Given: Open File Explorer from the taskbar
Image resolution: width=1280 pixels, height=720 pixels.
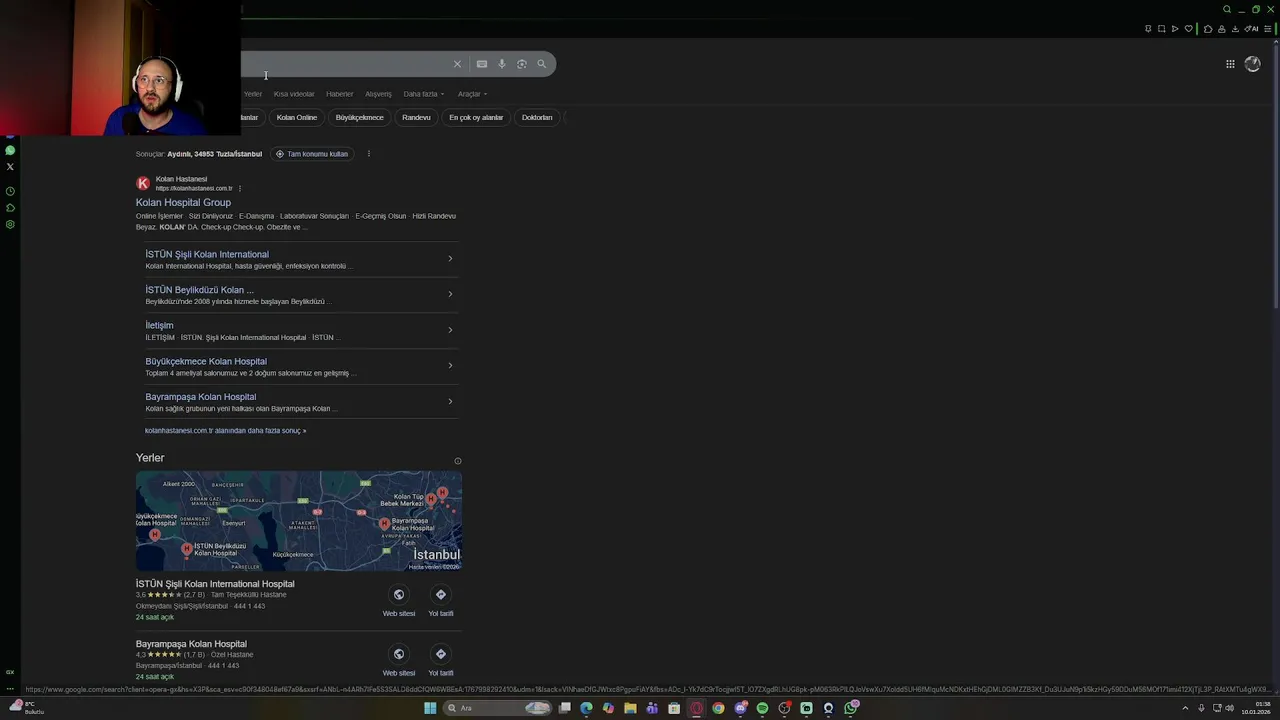Looking at the screenshot, I should [x=630, y=708].
